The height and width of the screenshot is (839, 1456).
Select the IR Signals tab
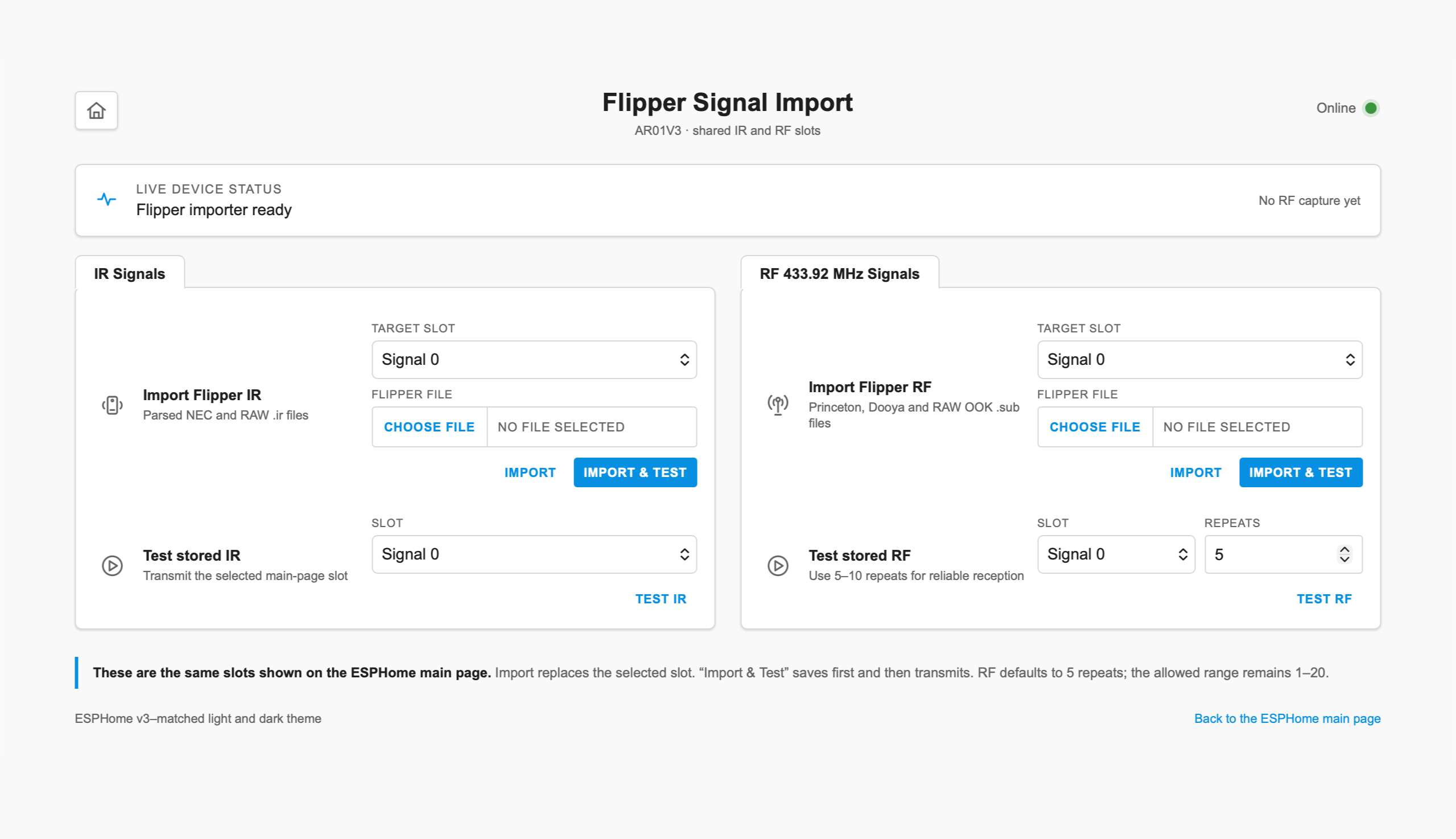pos(130,273)
